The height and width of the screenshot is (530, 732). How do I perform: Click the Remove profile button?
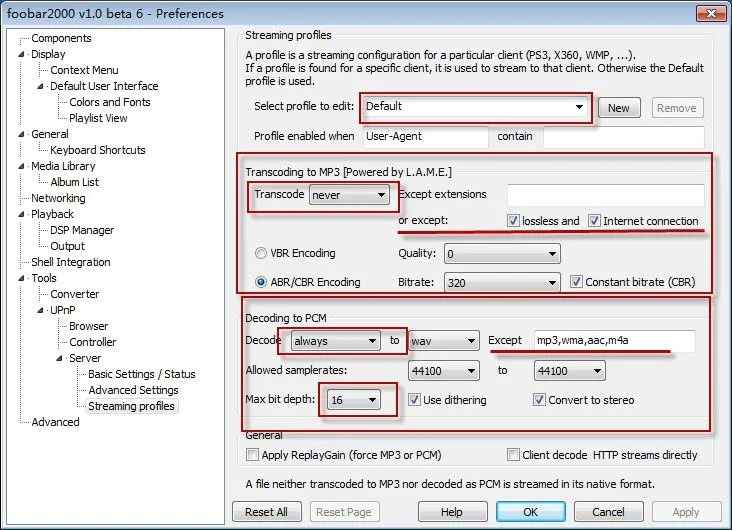point(677,108)
